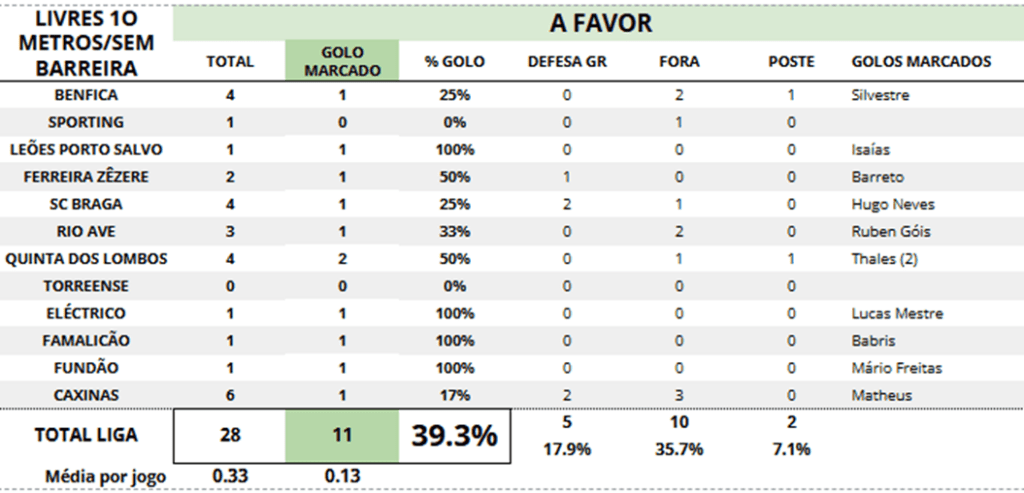Screen dimensions: 1024x493
Task: Click the TOTAL LIGA row label
Action: tap(86, 436)
